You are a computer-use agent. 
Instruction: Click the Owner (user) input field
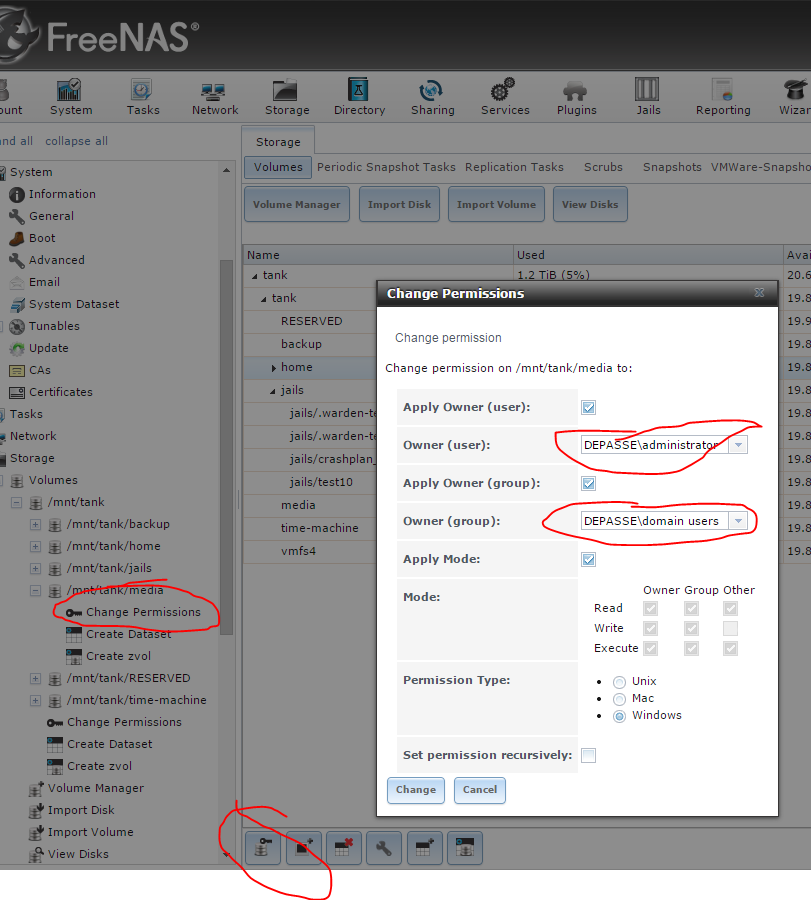[x=655, y=445]
